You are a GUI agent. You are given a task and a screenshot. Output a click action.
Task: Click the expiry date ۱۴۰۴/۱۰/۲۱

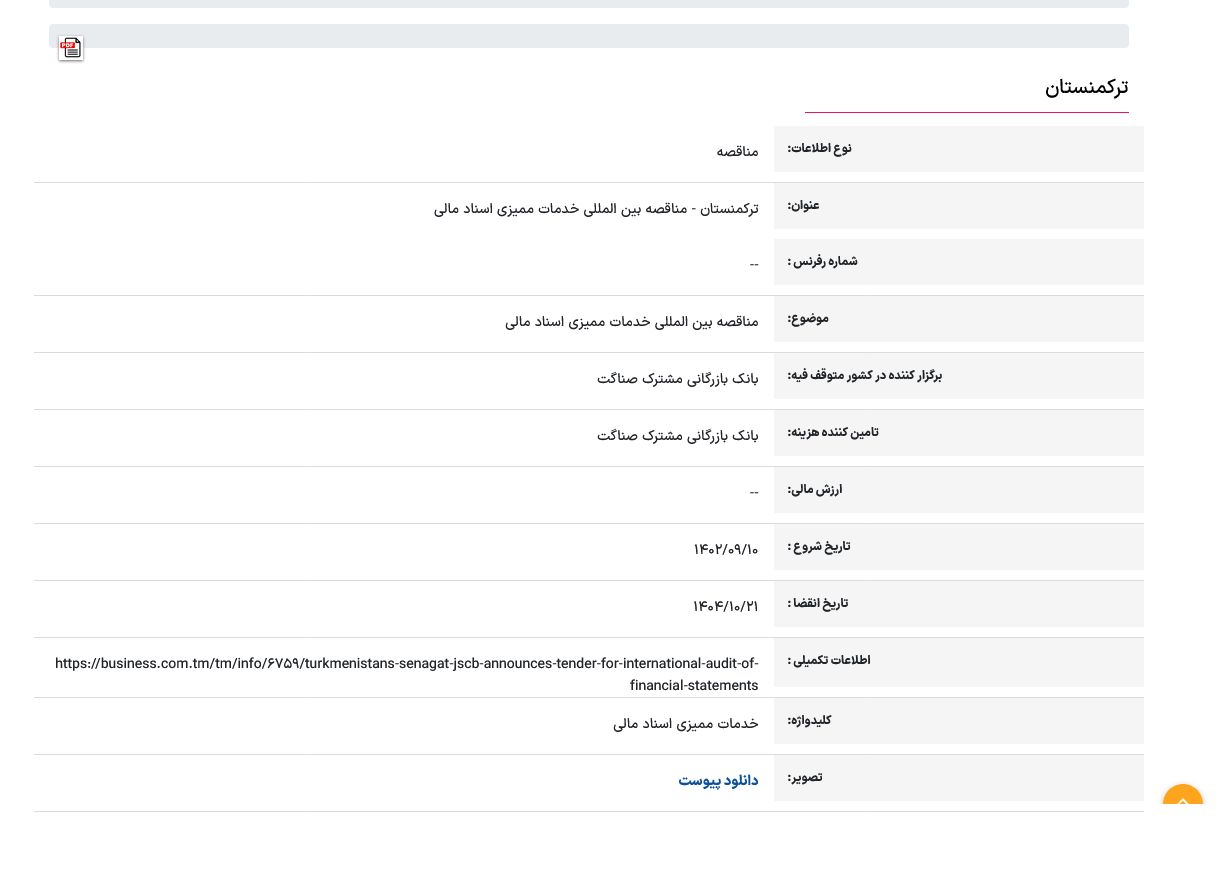tap(725, 606)
